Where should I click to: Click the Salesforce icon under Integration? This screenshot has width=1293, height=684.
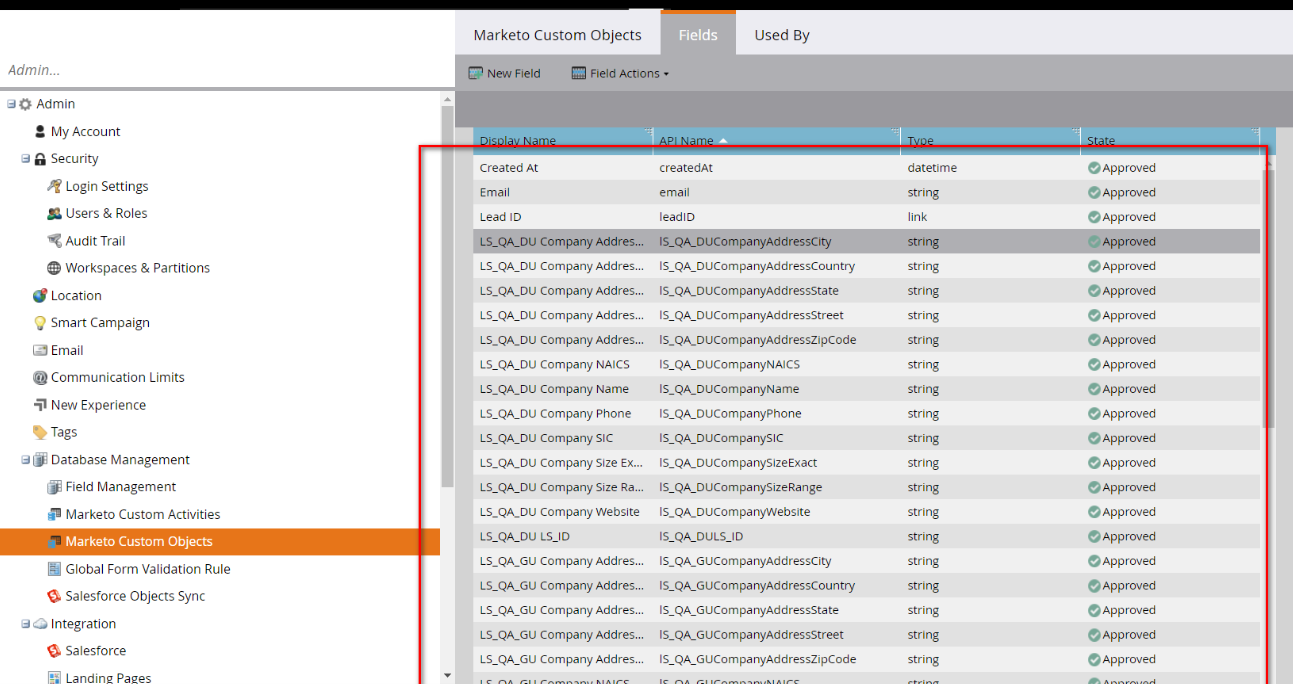click(x=55, y=651)
